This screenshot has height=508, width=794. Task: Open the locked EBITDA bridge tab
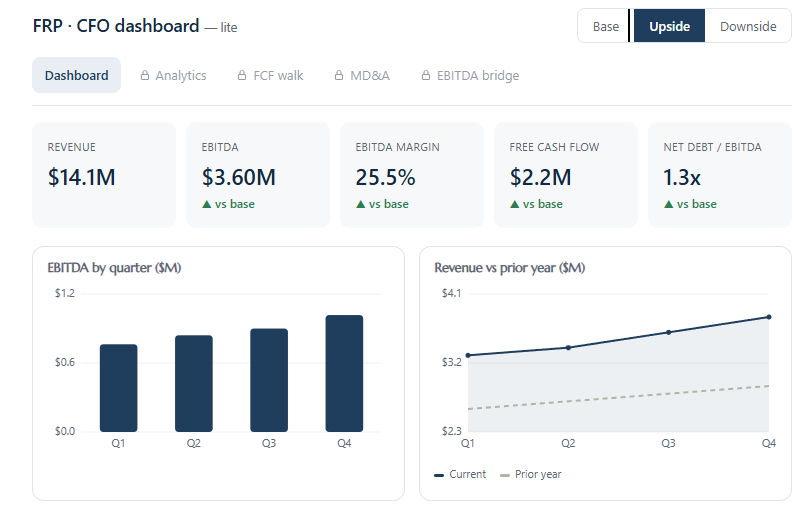pos(470,75)
